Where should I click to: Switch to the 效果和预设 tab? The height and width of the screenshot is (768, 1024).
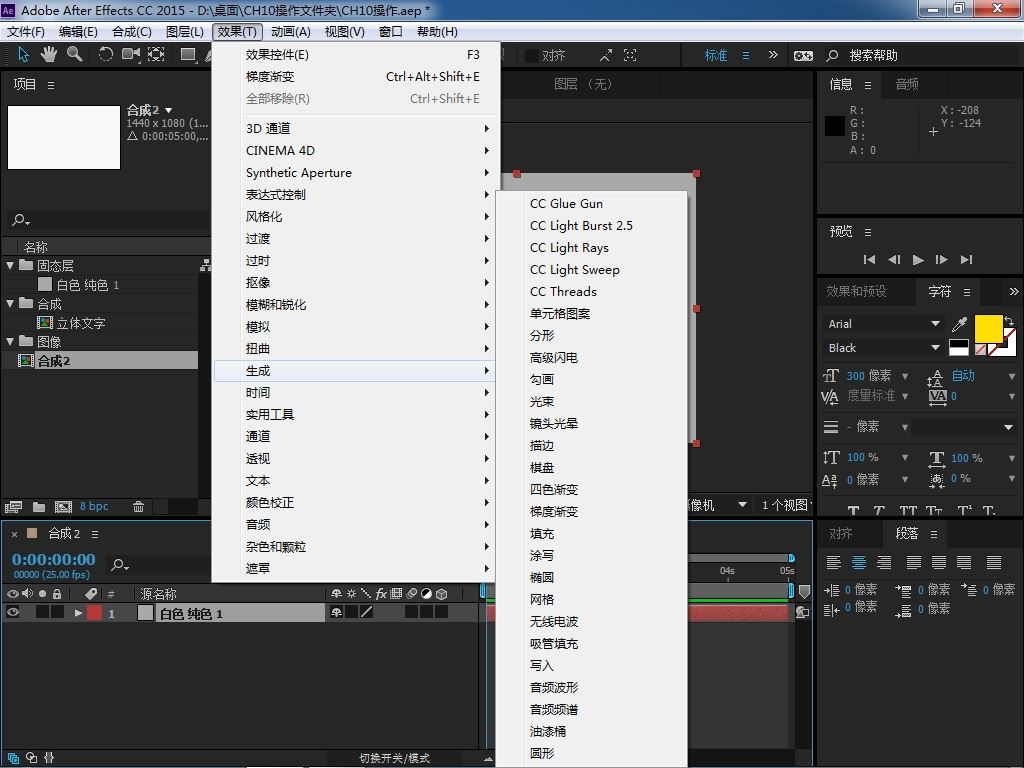point(856,291)
